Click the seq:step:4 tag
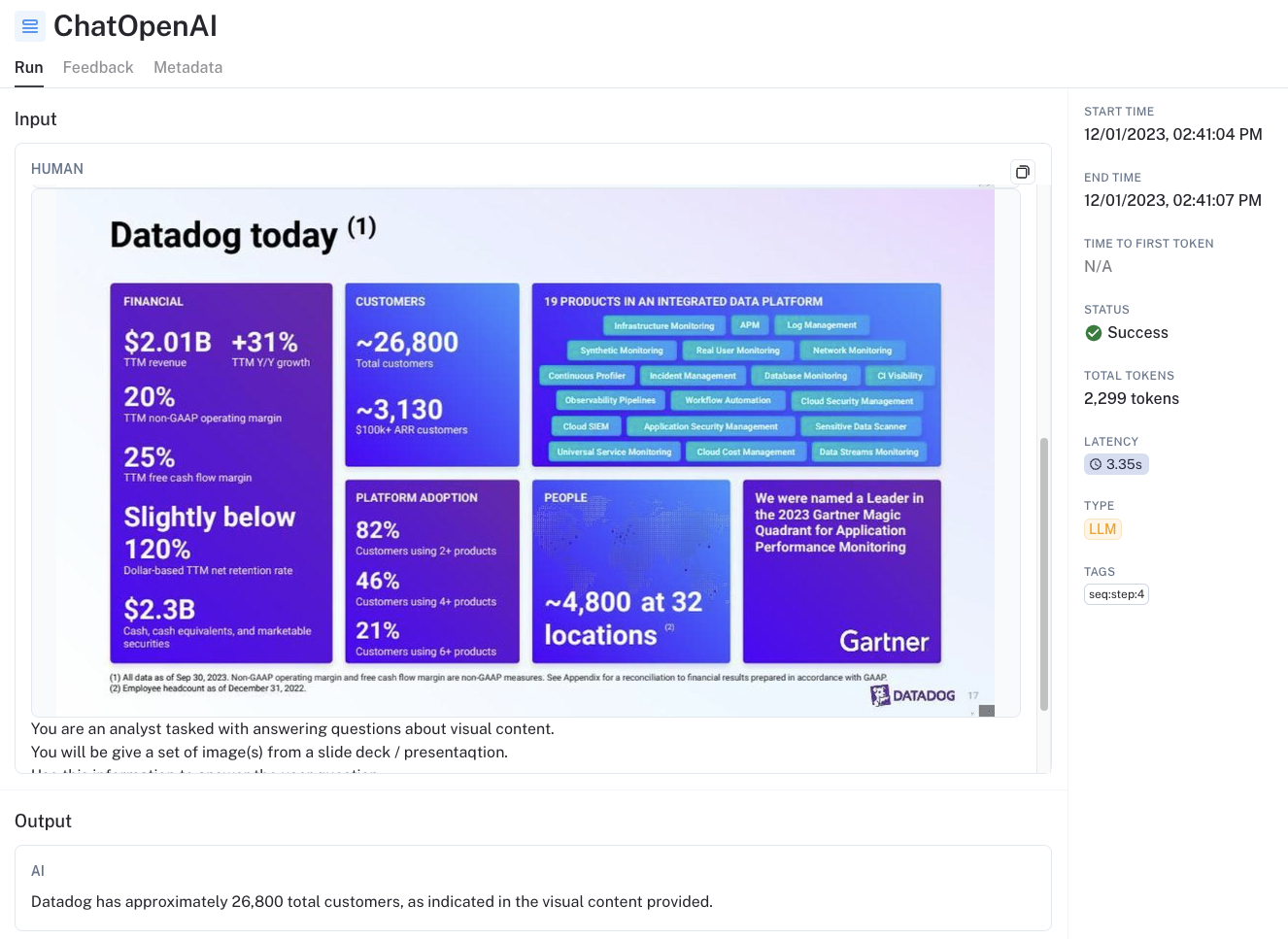This screenshot has width=1288, height=939. click(x=1116, y=594)
